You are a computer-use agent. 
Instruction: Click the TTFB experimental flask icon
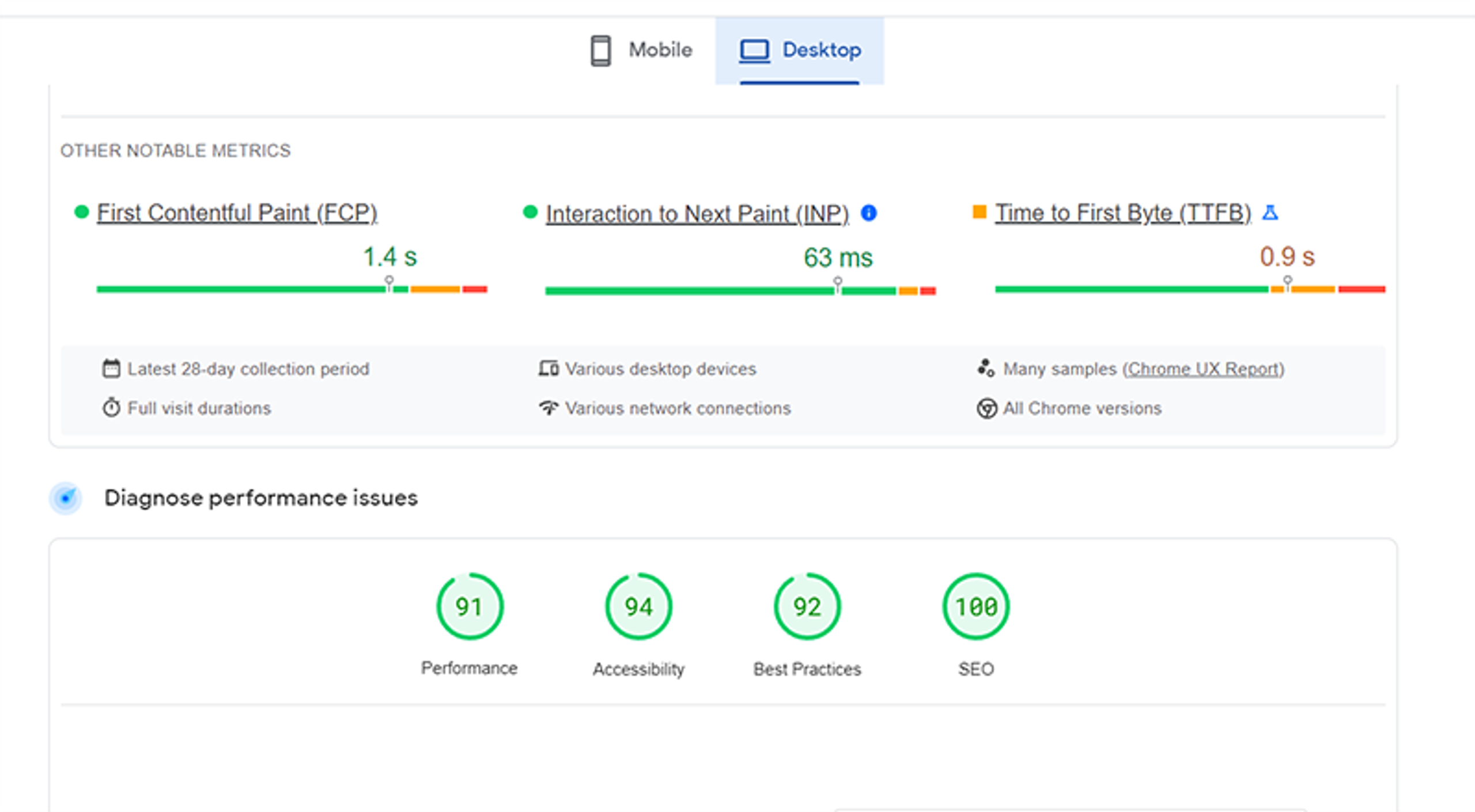1270,213
